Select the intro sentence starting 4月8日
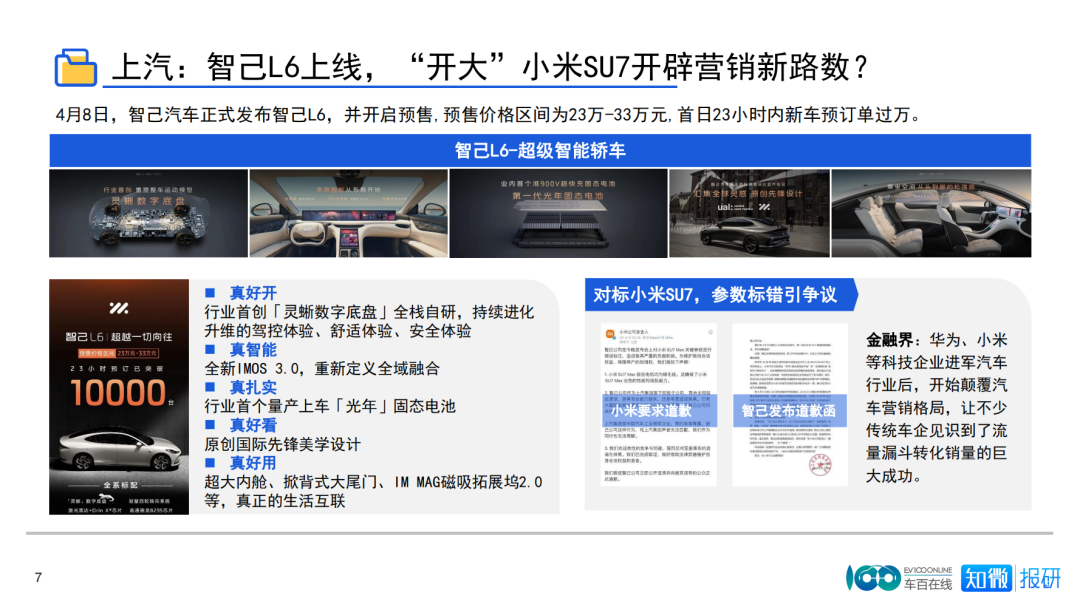This screenshot has height=607, width=1080. [x=488, y=114]
